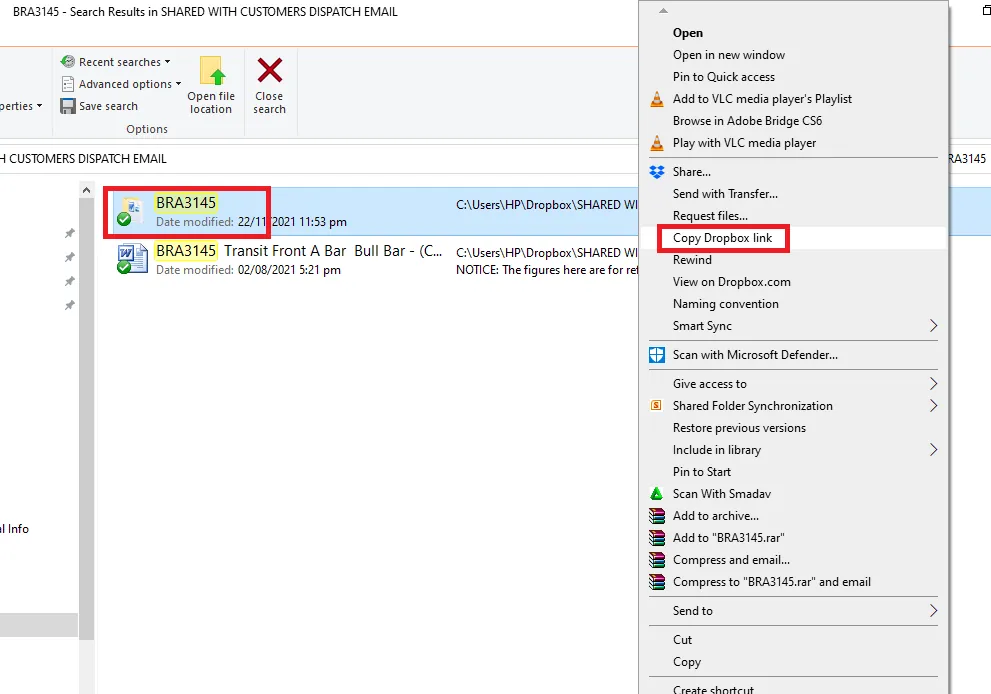Choose Request files...
Image resolution: width=991 pixels, height=694 pixels.
(x=710, y=216)
